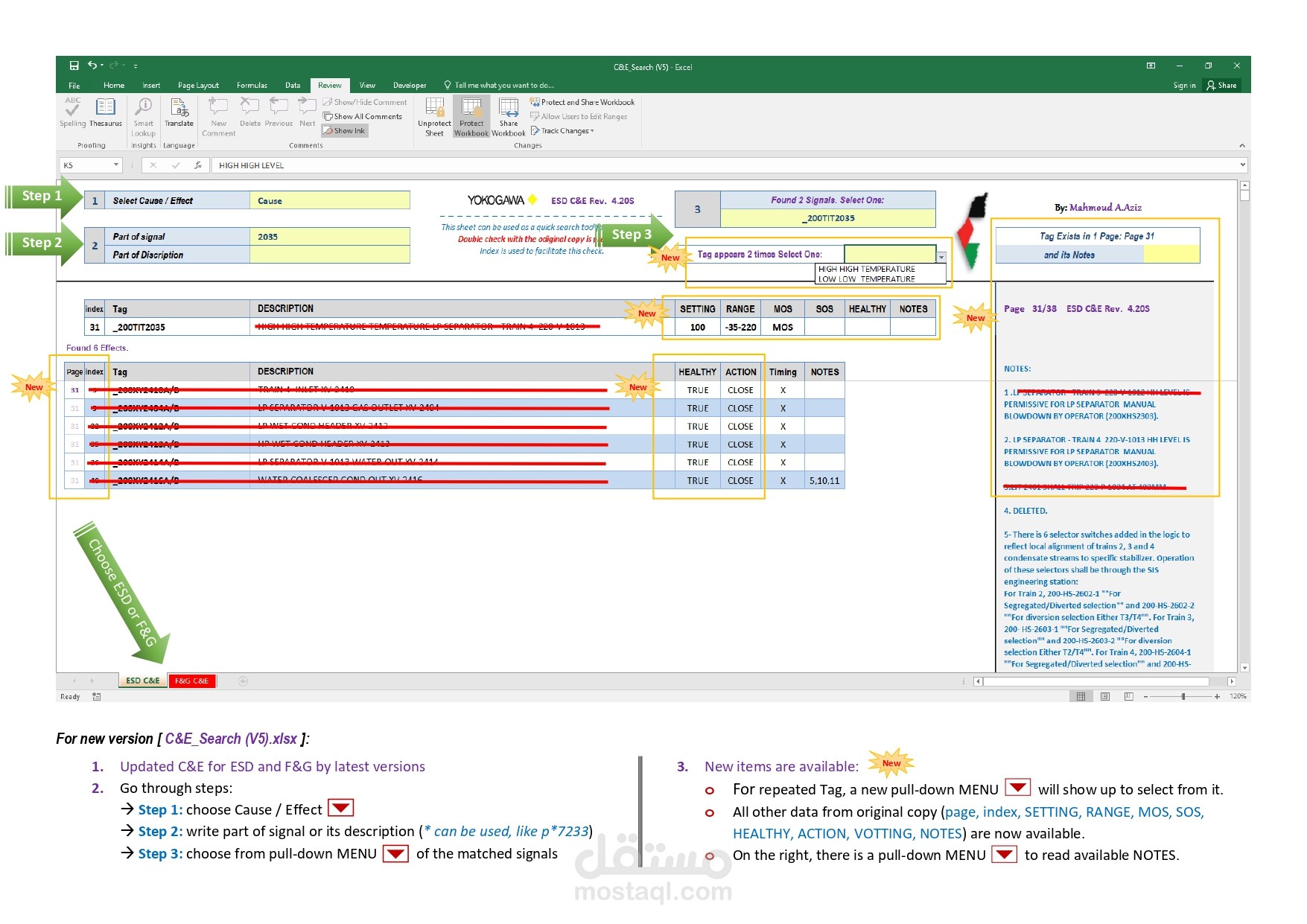Viewport: 1307px width, 924px height.
Task: Toggle Show All Comments
Action: coord(363,116)
